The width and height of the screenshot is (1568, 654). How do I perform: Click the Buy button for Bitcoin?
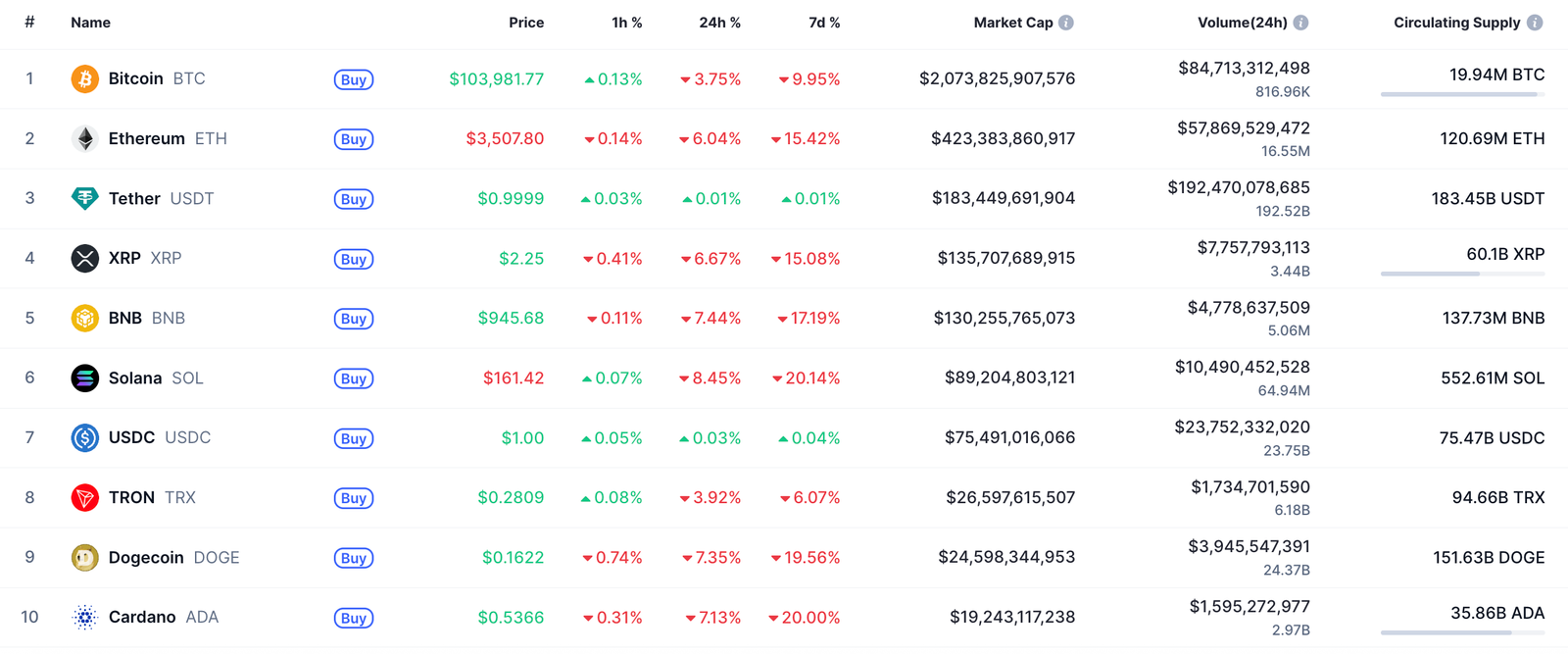pos(353,79)
